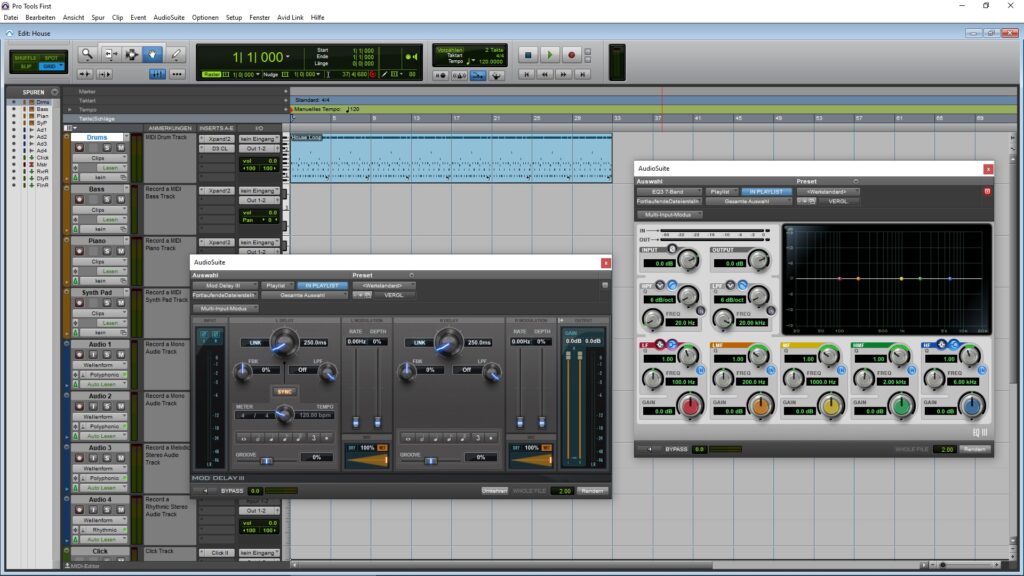
Task: Enable Slip edit mode
Action: [x=25, y=67]
